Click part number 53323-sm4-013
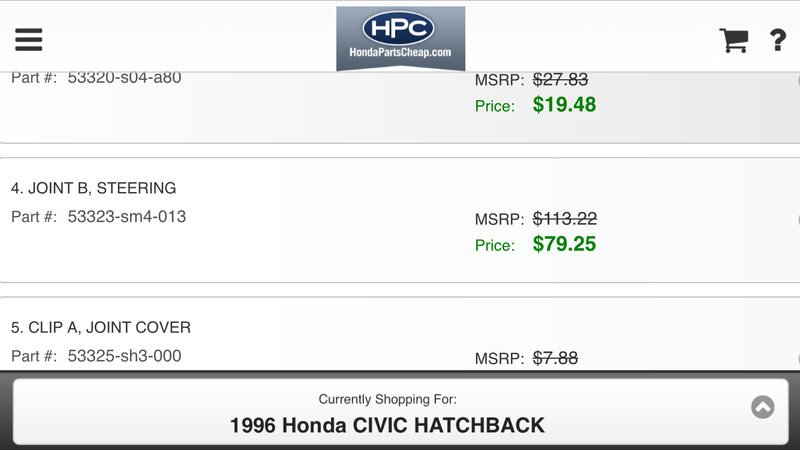Viewport: 800px width, 450px height. [x=127, y=216]
